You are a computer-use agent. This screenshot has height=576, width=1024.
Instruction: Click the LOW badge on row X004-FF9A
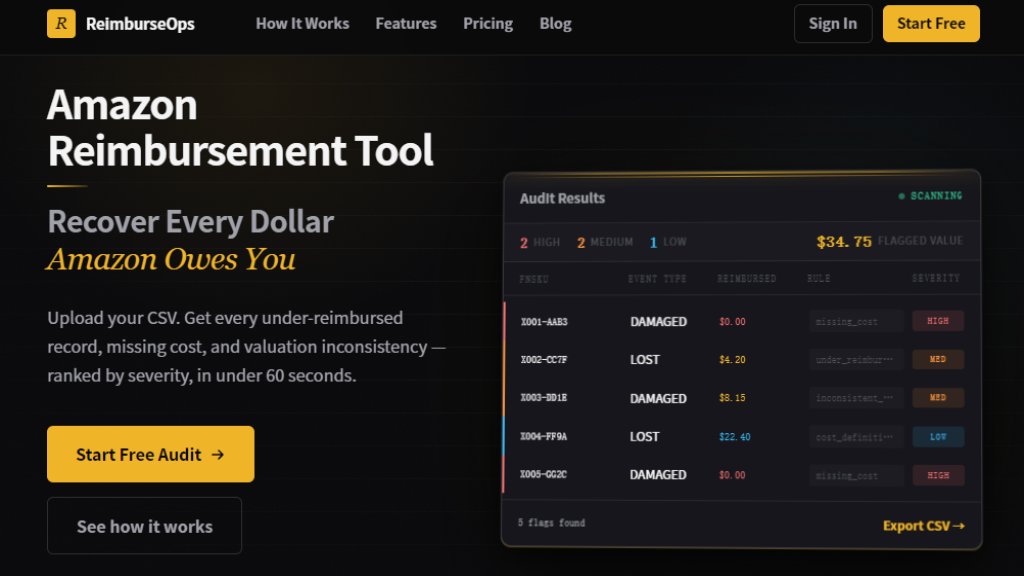[x=938, y=436]
